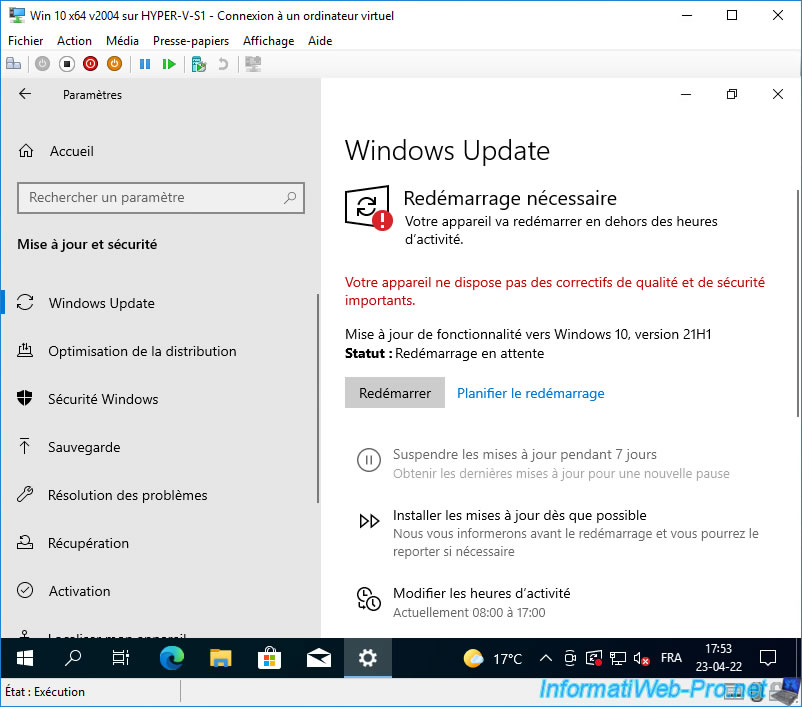Open the Affichage menu
Screen dimensions: 802x707
click(269, 40)
